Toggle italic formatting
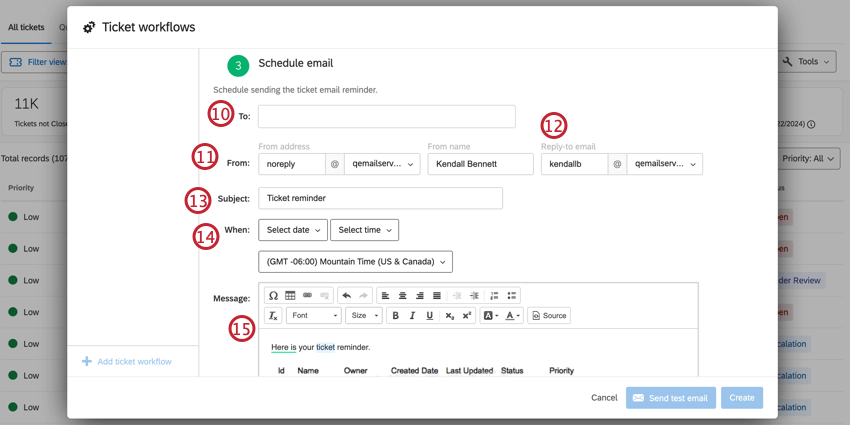 (x=412, y=315)
